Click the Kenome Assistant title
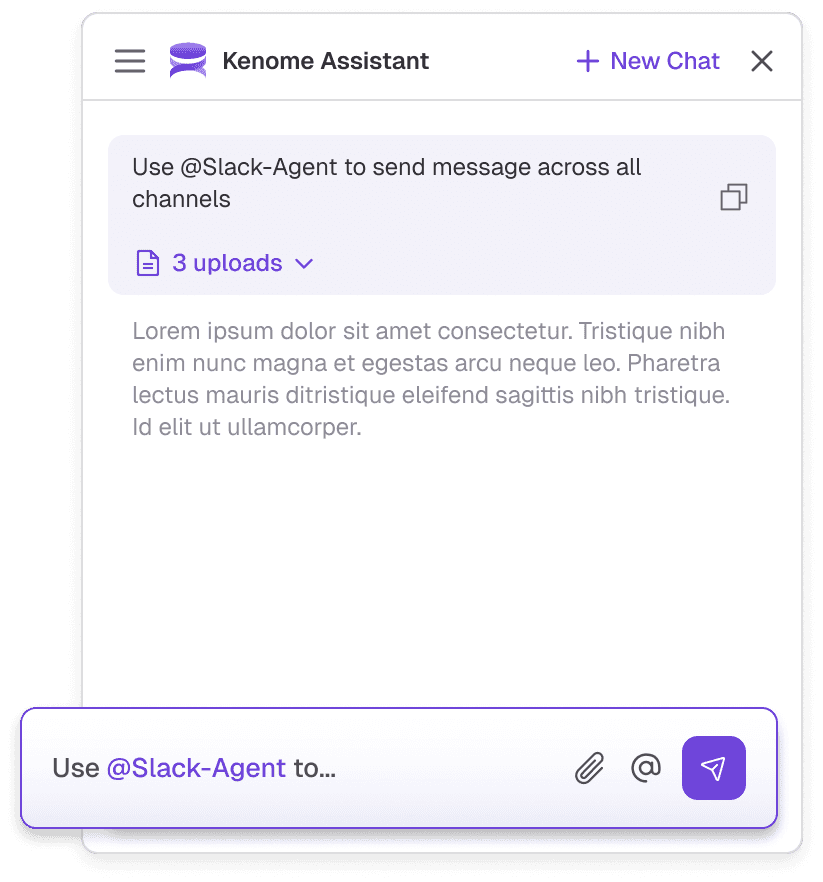 point(326,61)
